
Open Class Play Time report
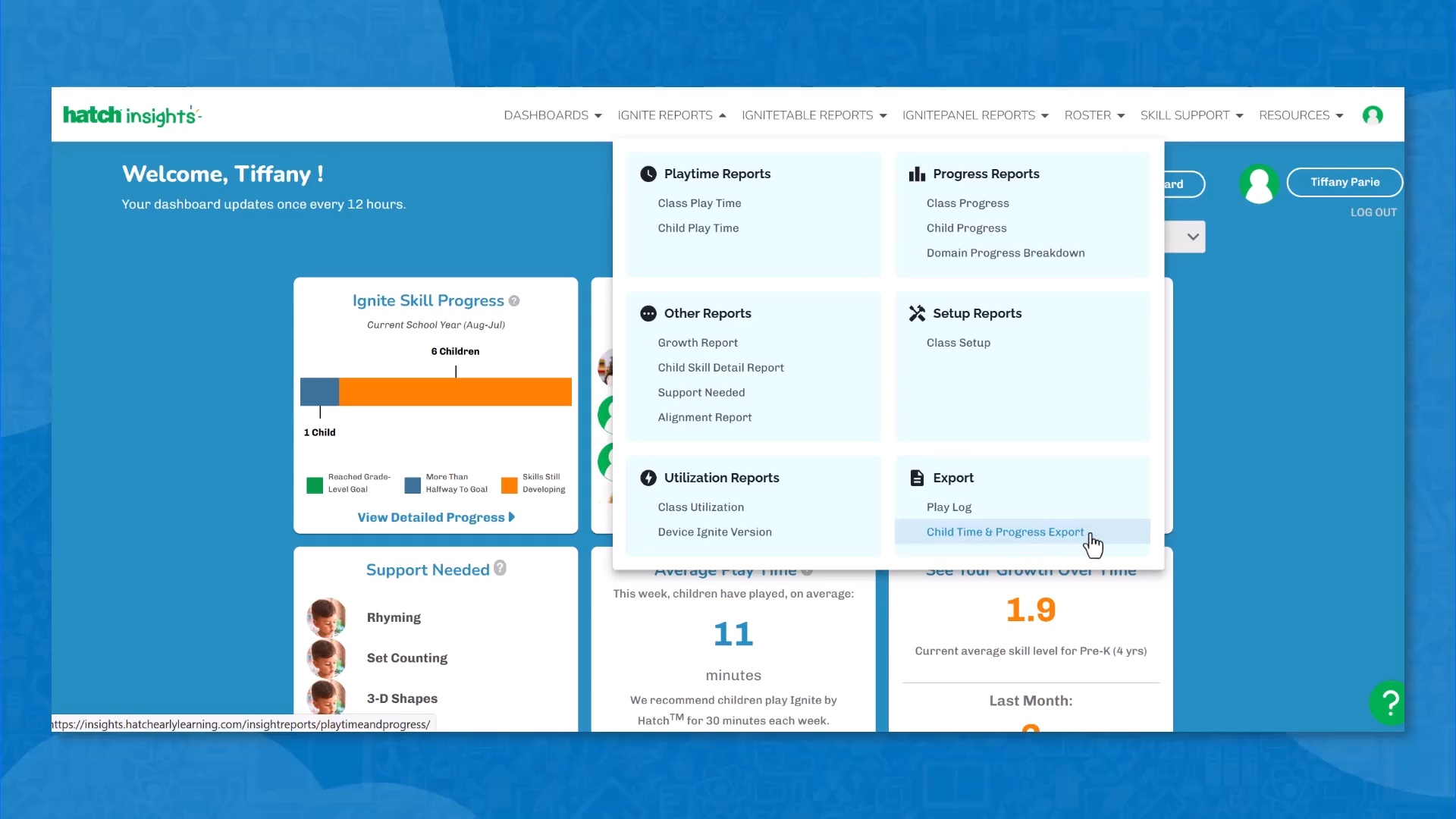tap(699, 203)
